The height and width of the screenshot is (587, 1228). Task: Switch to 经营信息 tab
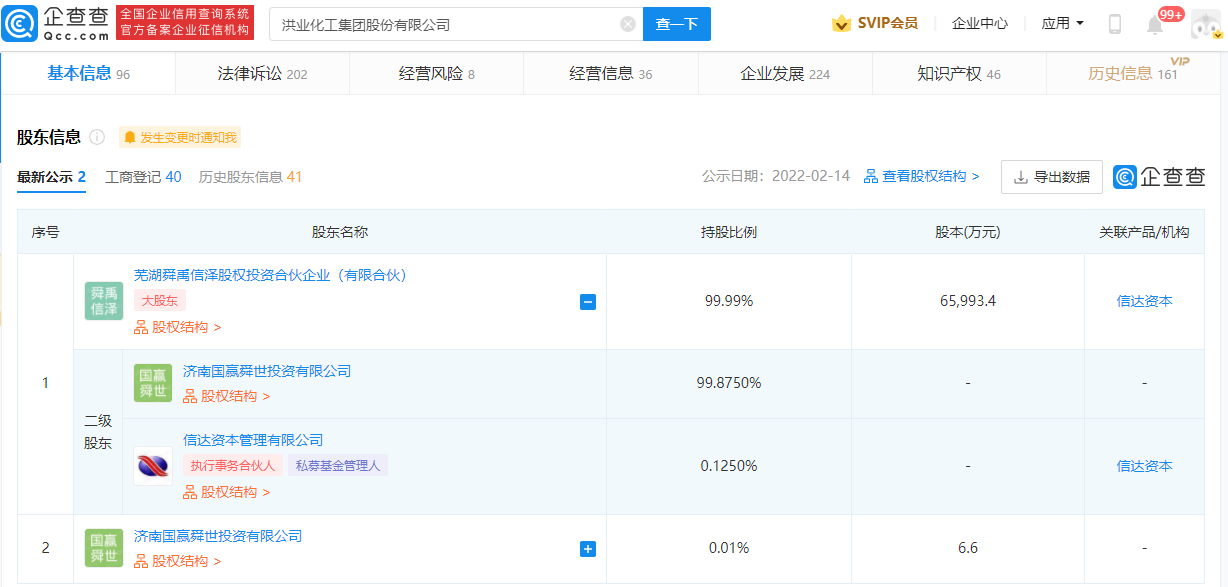tap(610, 74)
